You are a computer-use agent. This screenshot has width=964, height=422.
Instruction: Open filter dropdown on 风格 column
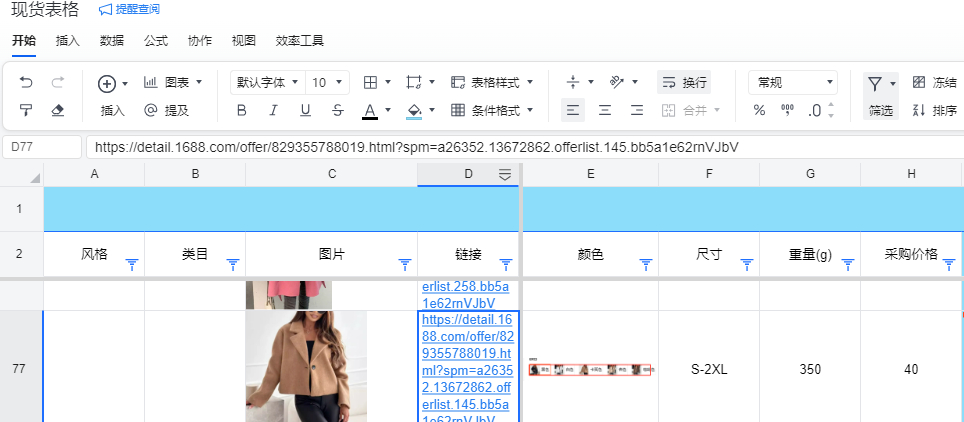[x=131, y=264]
